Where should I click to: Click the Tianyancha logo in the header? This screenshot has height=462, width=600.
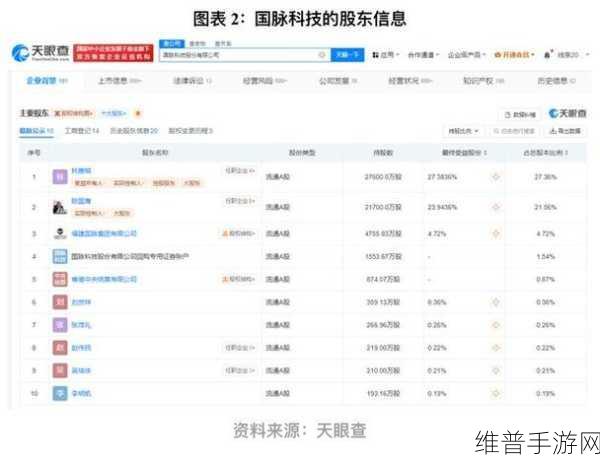(40, 52)
